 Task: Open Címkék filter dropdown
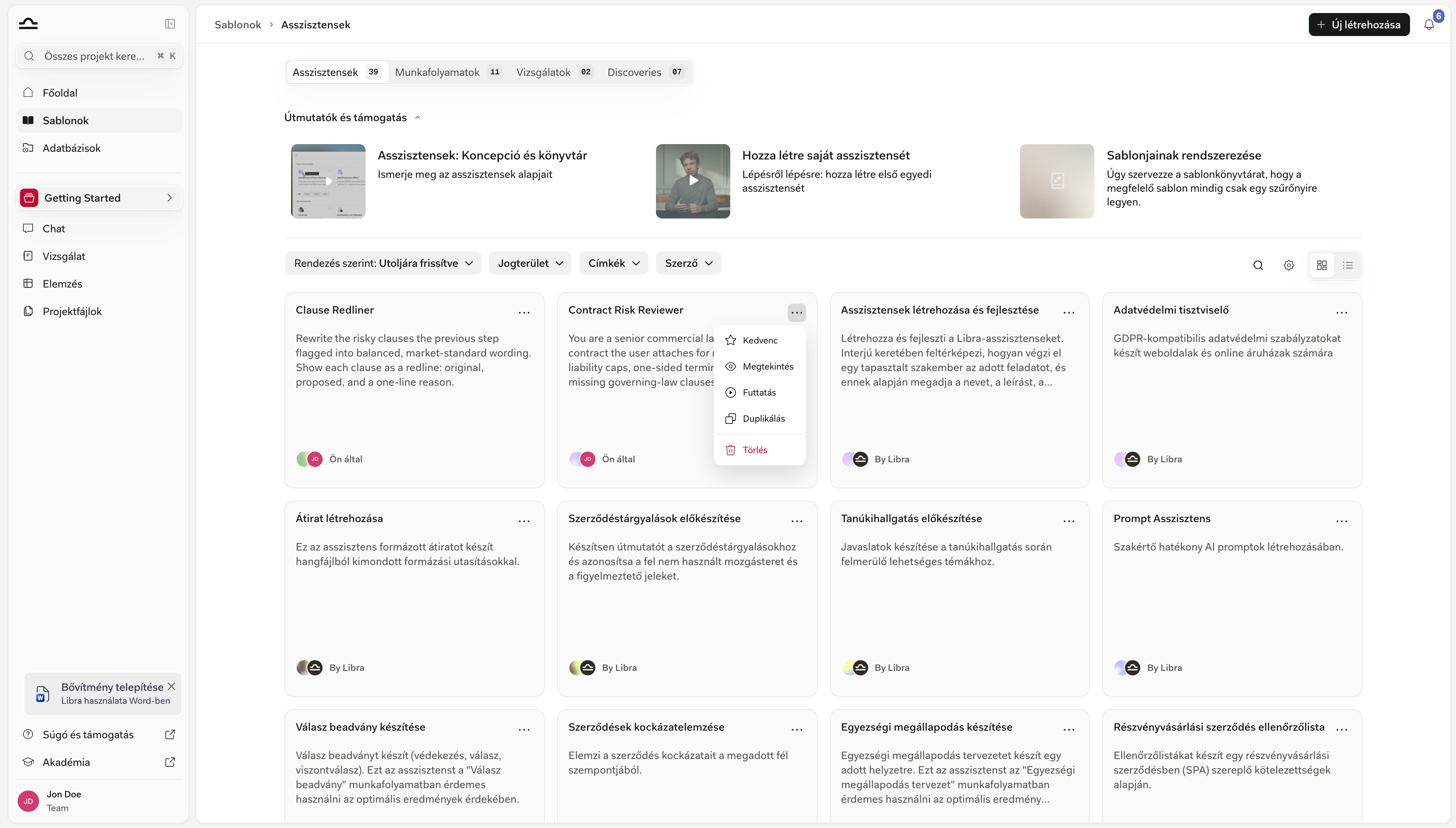[x=614, y=263]
